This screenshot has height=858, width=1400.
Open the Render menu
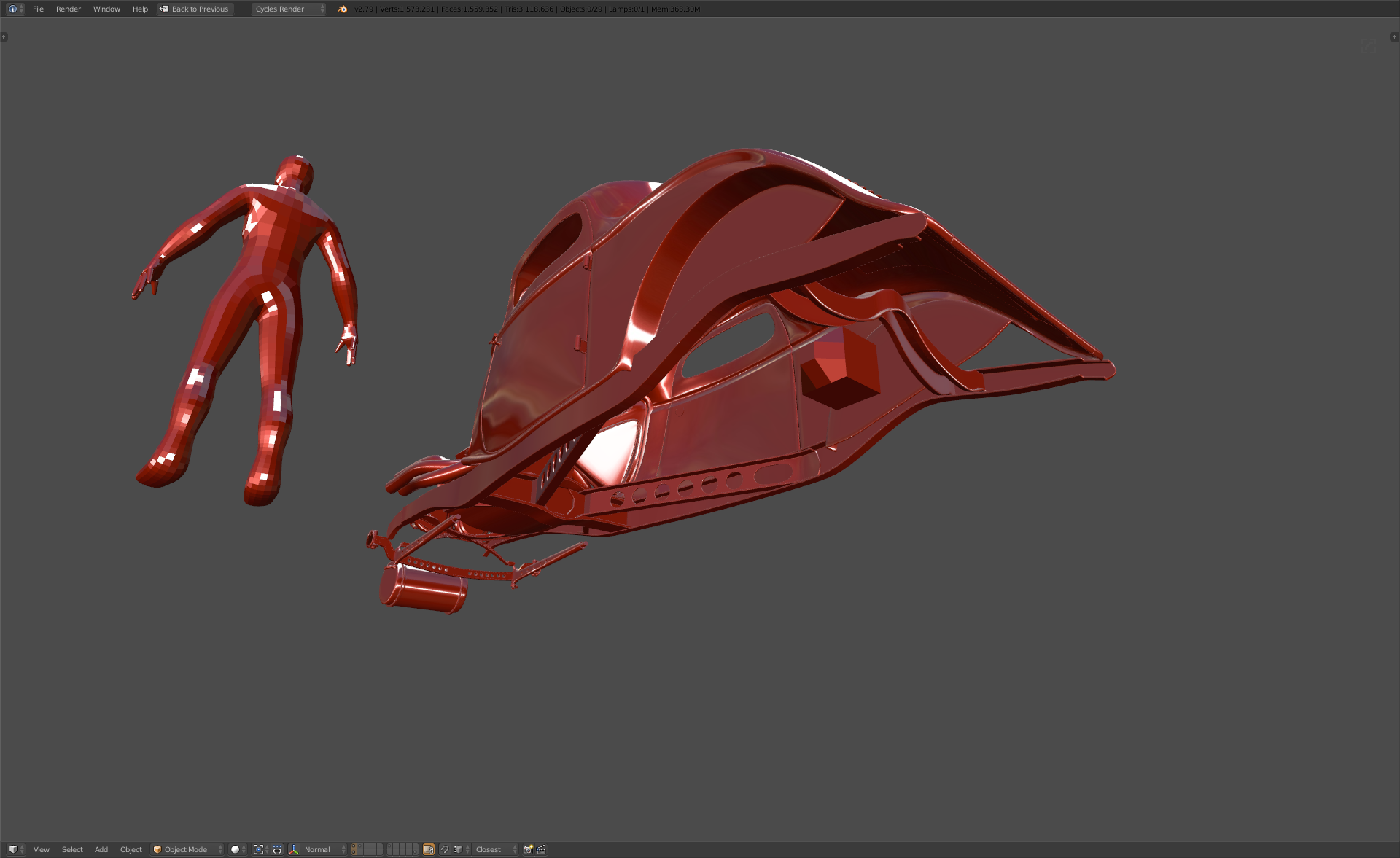pyautogui.click(x=69, y=9)
